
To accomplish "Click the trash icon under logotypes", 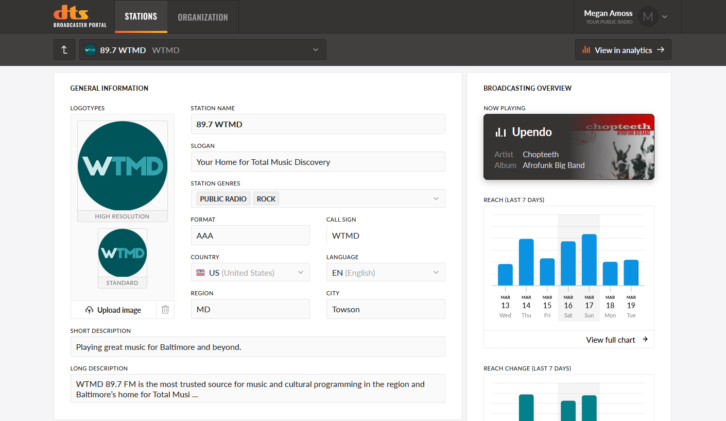I will click(165, 309).
